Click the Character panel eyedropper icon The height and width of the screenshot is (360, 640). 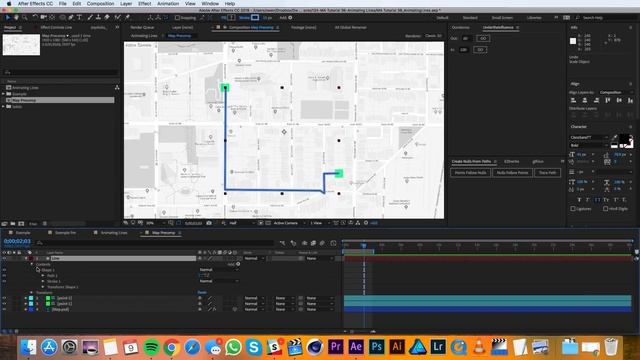(615, 138)
